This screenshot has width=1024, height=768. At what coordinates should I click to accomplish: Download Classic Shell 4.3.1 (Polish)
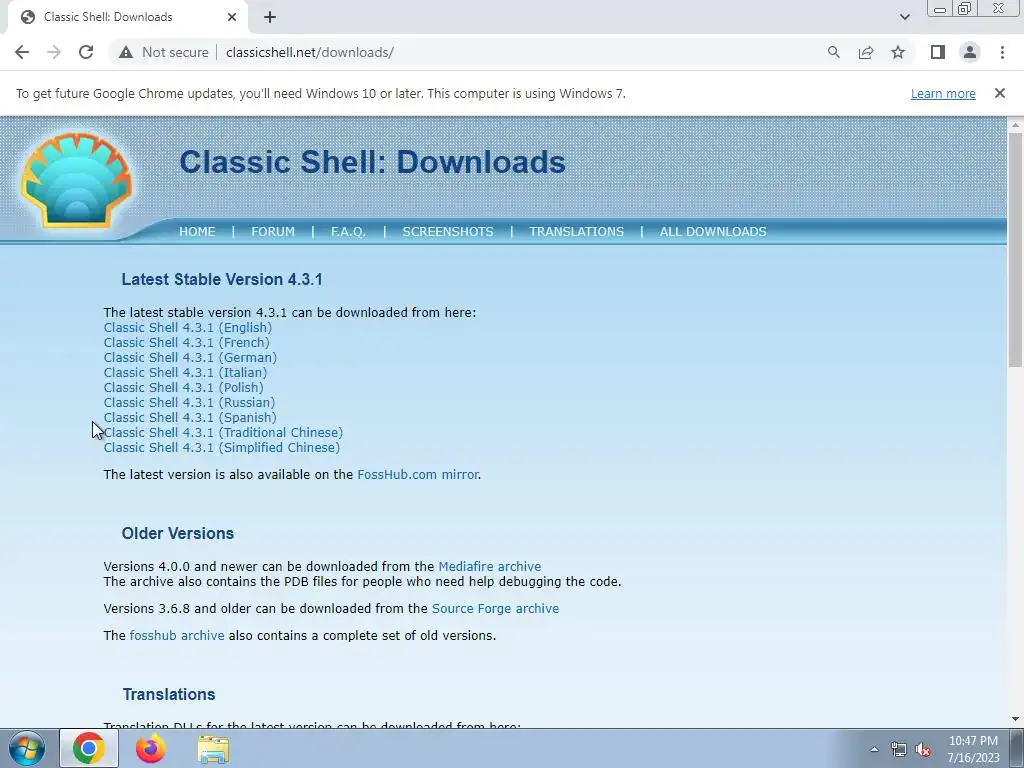coord(184,388)
